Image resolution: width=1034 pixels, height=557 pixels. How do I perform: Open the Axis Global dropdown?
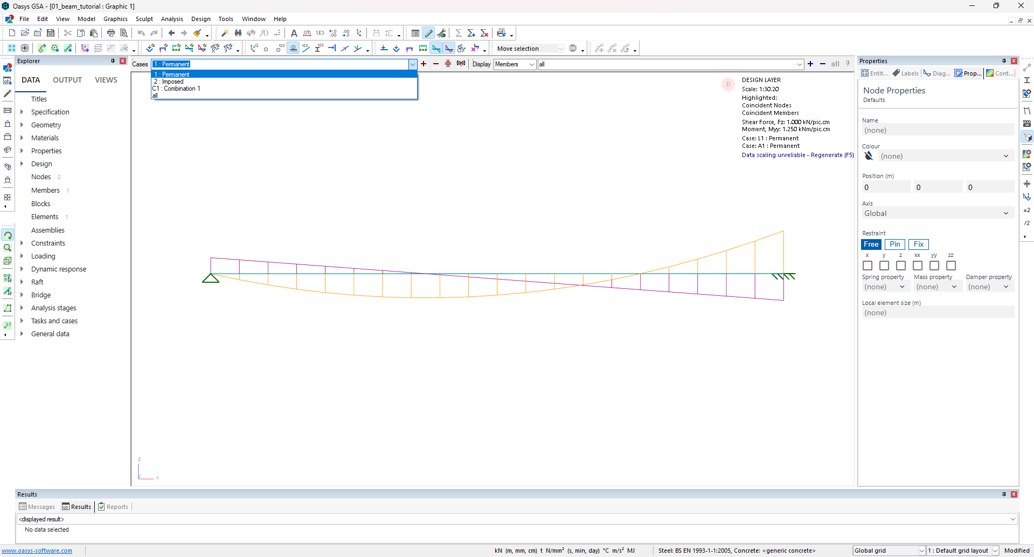(x=937, y=213)
